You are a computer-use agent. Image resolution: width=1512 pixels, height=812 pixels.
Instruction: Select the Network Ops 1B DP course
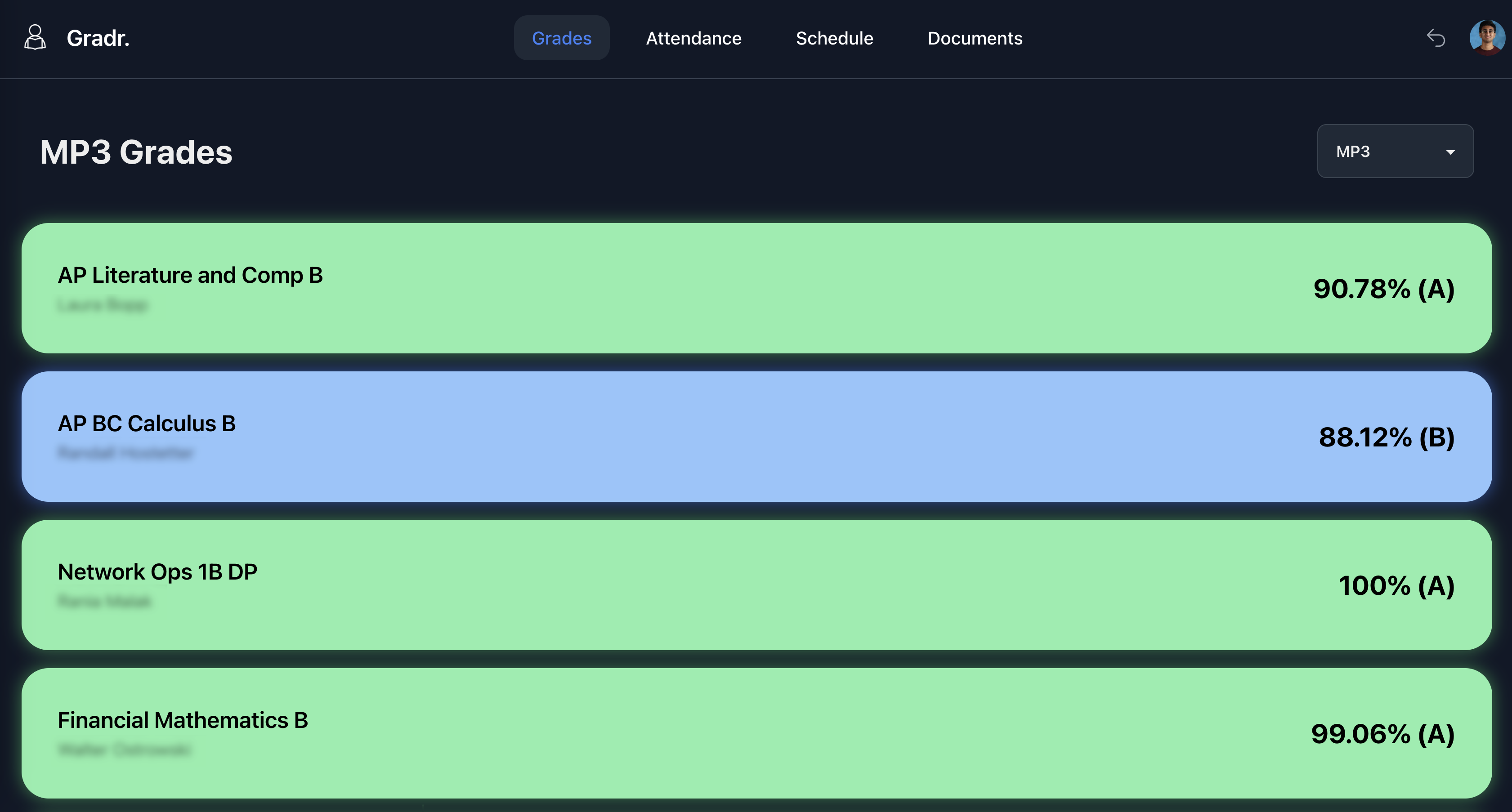[x=756, y=584]
